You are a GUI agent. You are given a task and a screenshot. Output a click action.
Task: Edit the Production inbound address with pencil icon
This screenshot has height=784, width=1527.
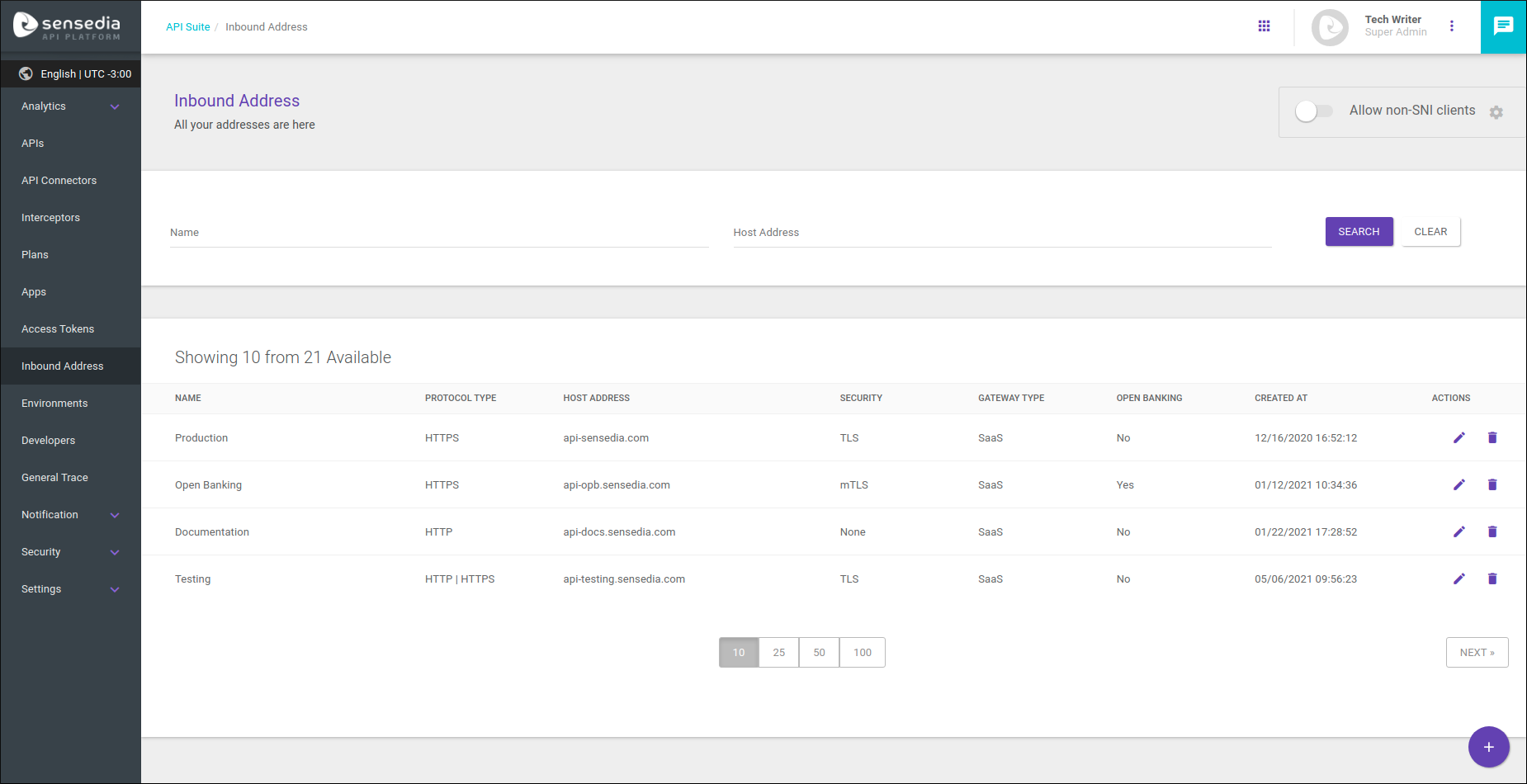tap(1458, 437)
